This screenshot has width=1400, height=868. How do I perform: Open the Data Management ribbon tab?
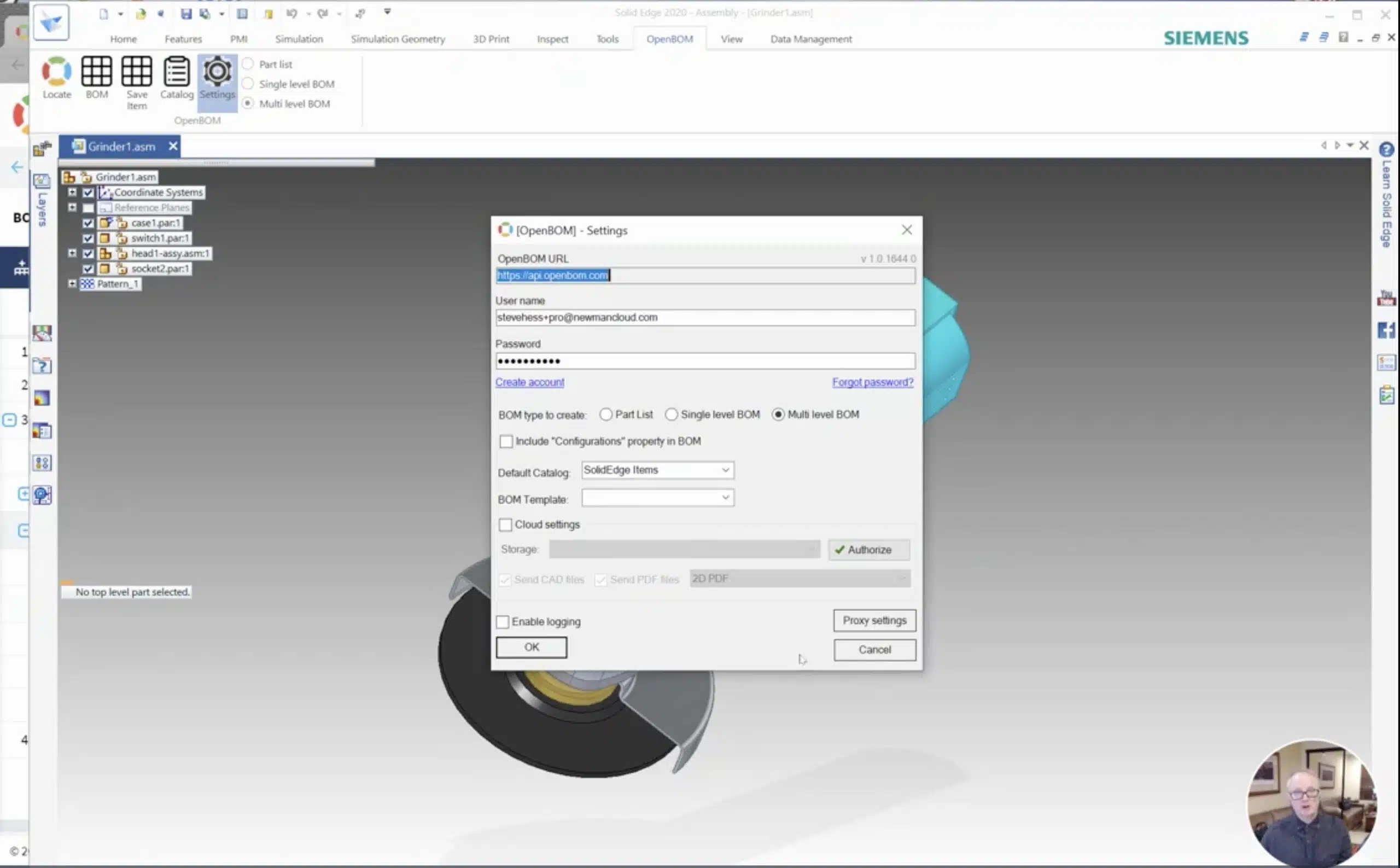tap(810, 39)
